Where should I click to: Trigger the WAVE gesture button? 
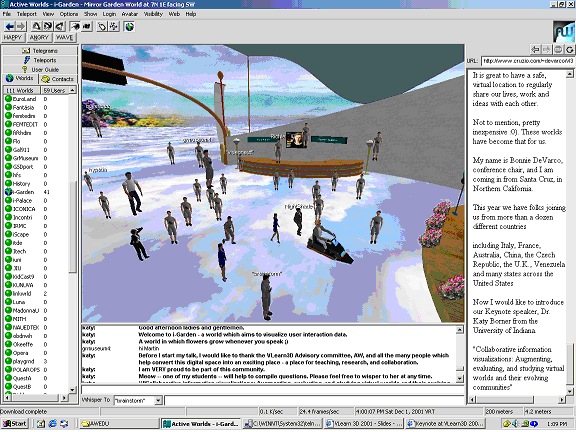pyautogui.click(x=65, y=37)
